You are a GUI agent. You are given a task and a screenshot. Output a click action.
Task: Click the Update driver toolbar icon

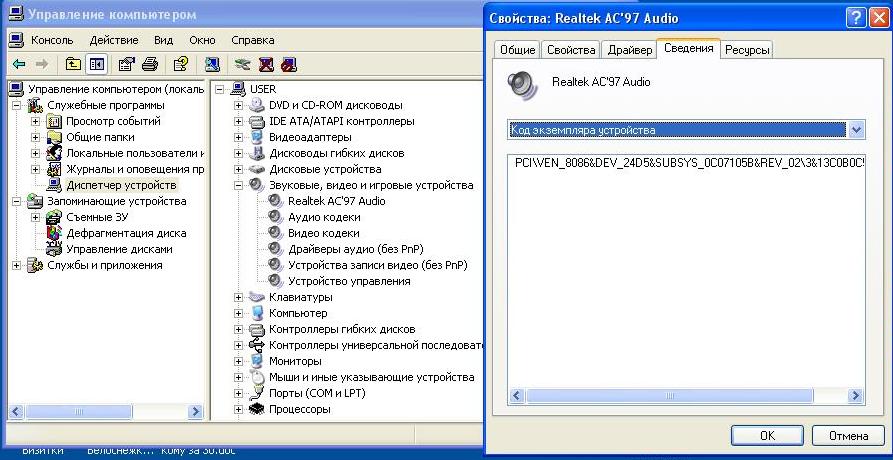[243, 64]
